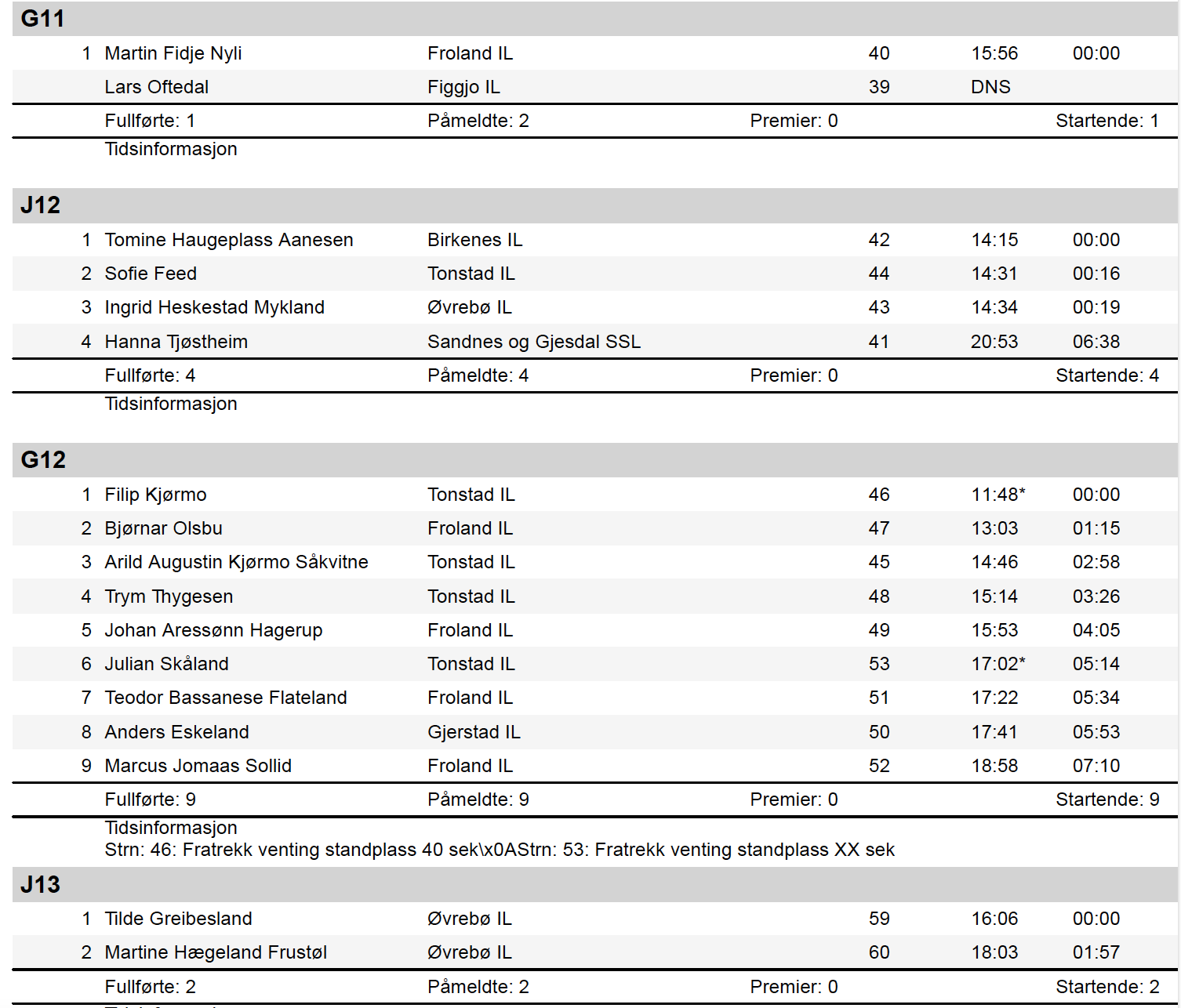1181x1008 pixels.
Task: Click Startende: 4 under J12
Action: [x=1107, y=375]
